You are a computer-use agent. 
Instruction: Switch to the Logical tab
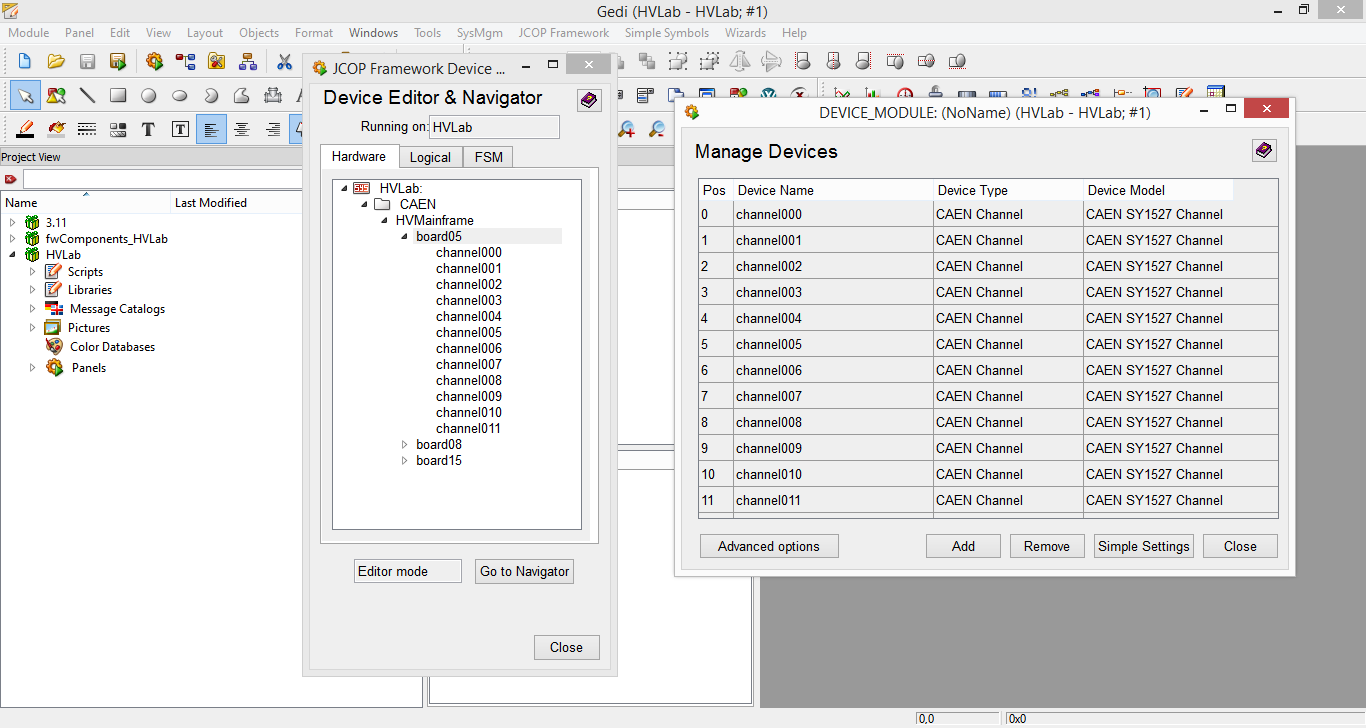coord(430,157)
